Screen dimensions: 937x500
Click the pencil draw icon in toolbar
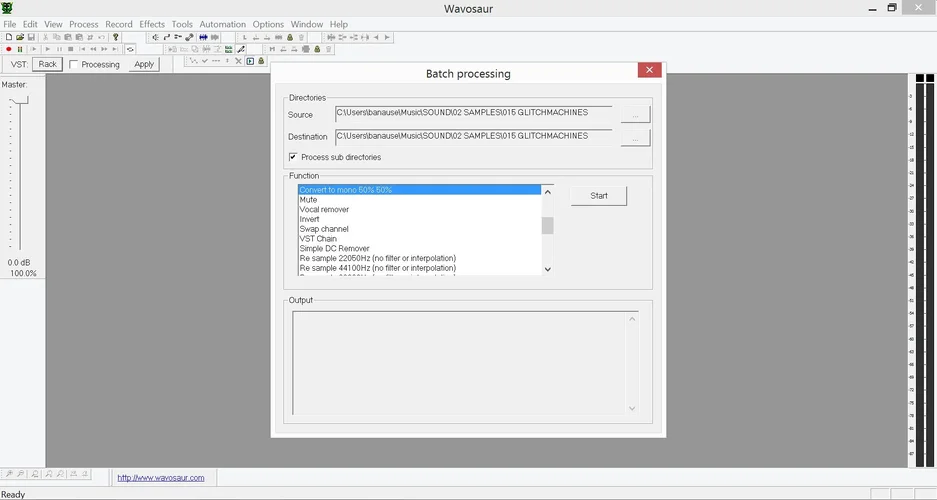[241, 49]
